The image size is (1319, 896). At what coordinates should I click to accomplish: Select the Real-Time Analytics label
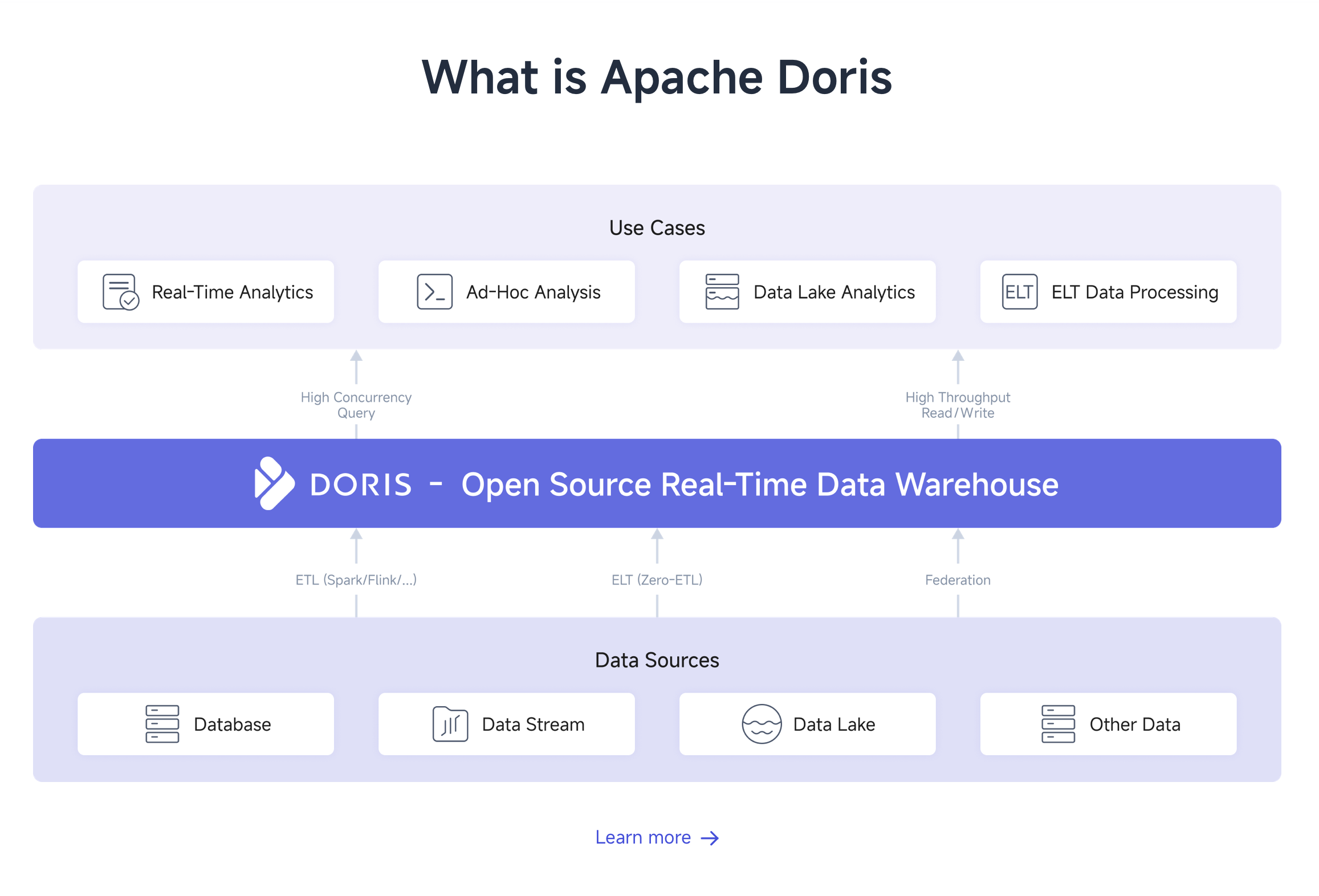point(233,292)
